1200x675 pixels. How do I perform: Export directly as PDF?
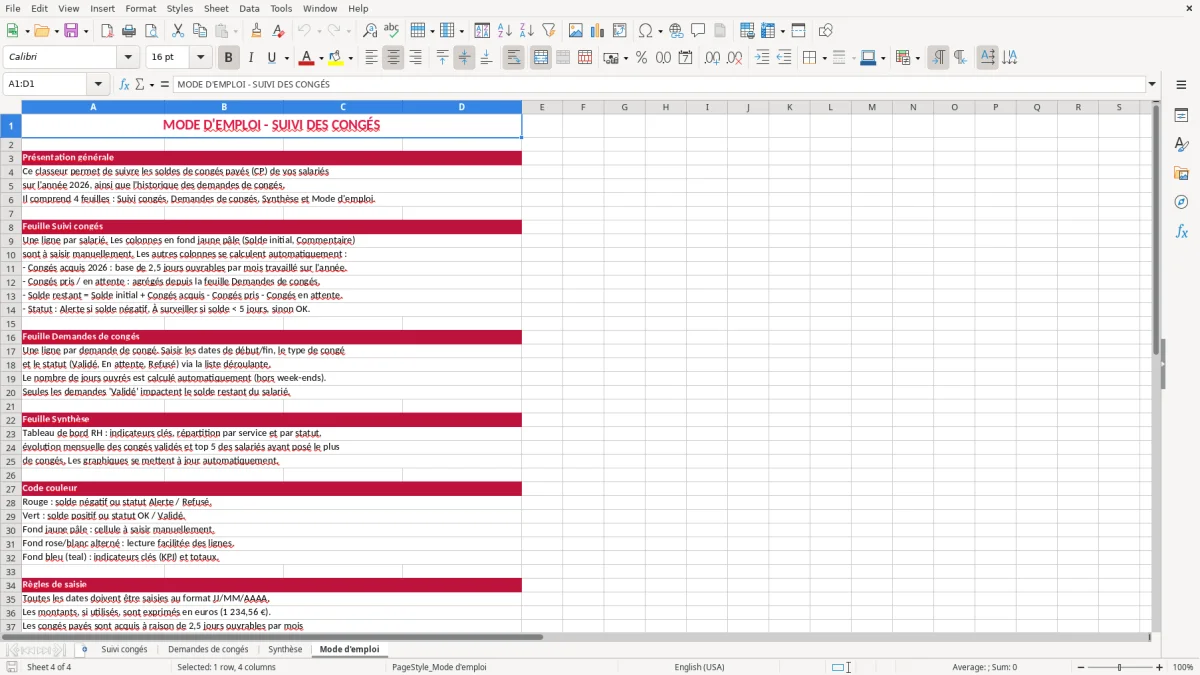(x=106, y=31)
